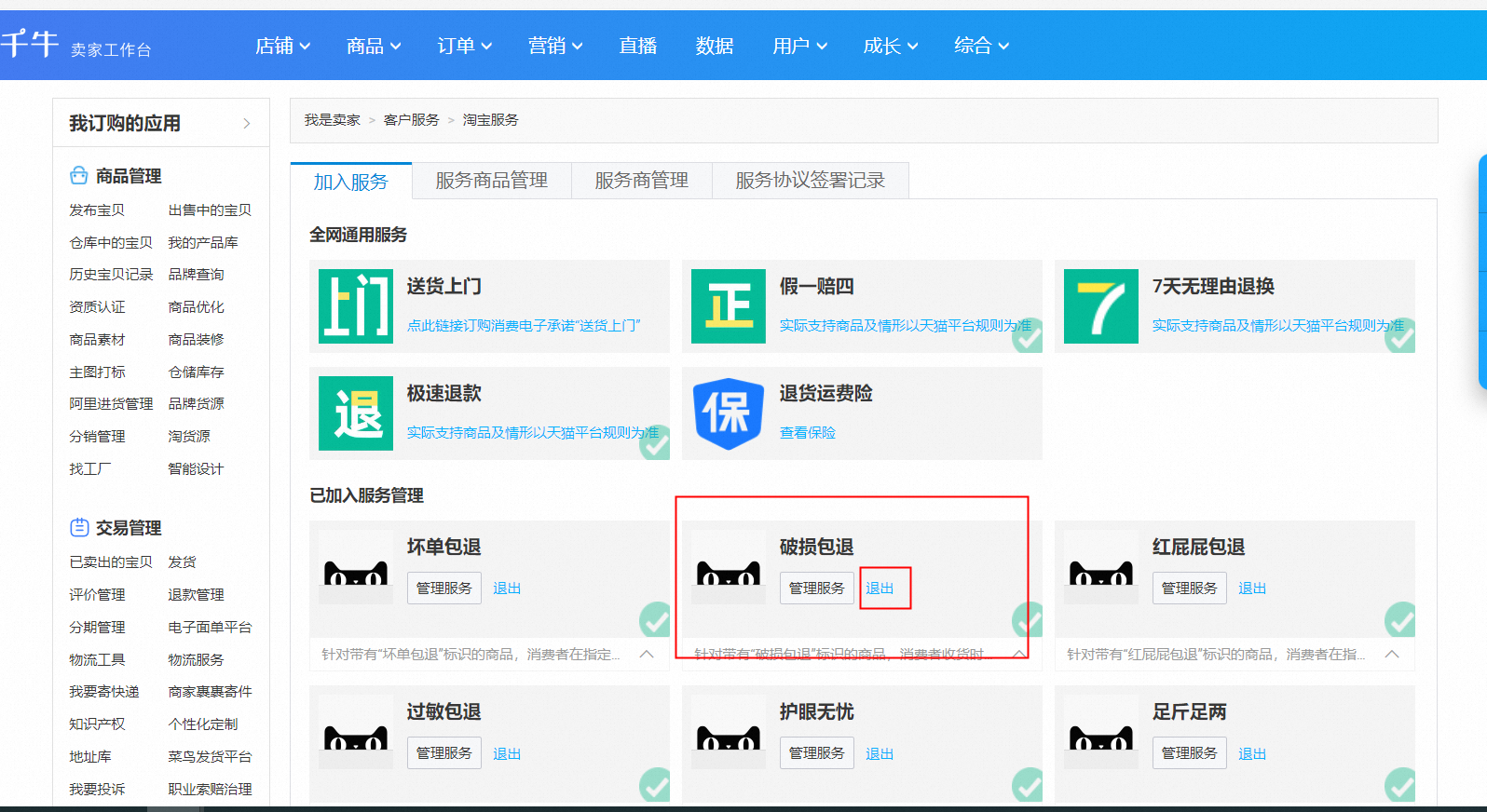Screen dimensions: 1487x812
Task: Click 管理服务 button for 破损包退
Action: [x=817, y=589]
